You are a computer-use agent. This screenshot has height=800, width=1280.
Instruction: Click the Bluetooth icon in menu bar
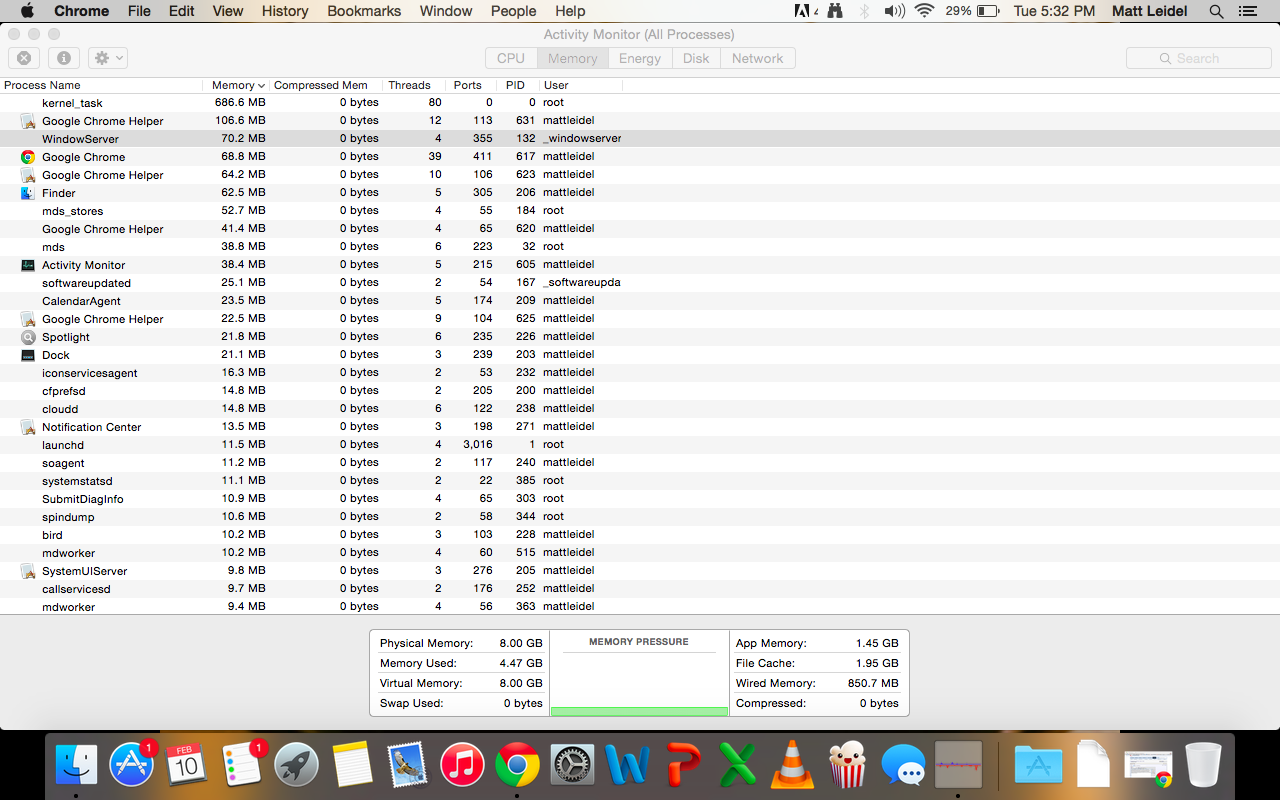tap(865, 11)
